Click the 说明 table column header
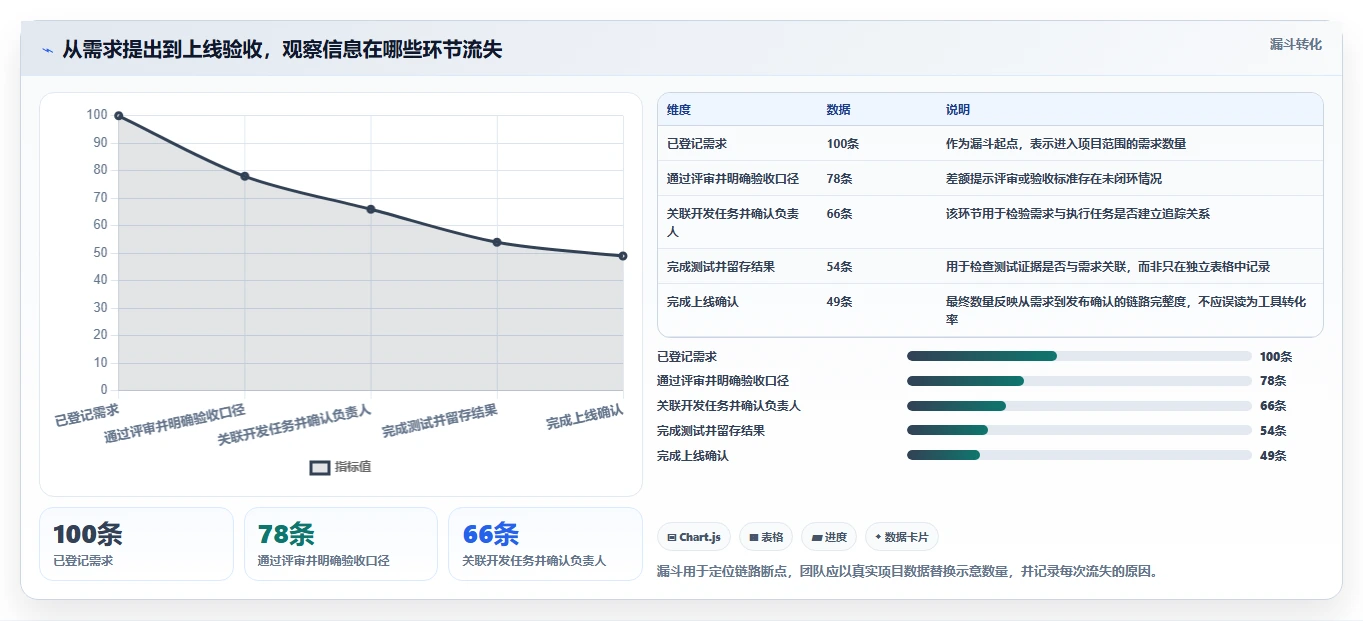 tap(958, 110)
